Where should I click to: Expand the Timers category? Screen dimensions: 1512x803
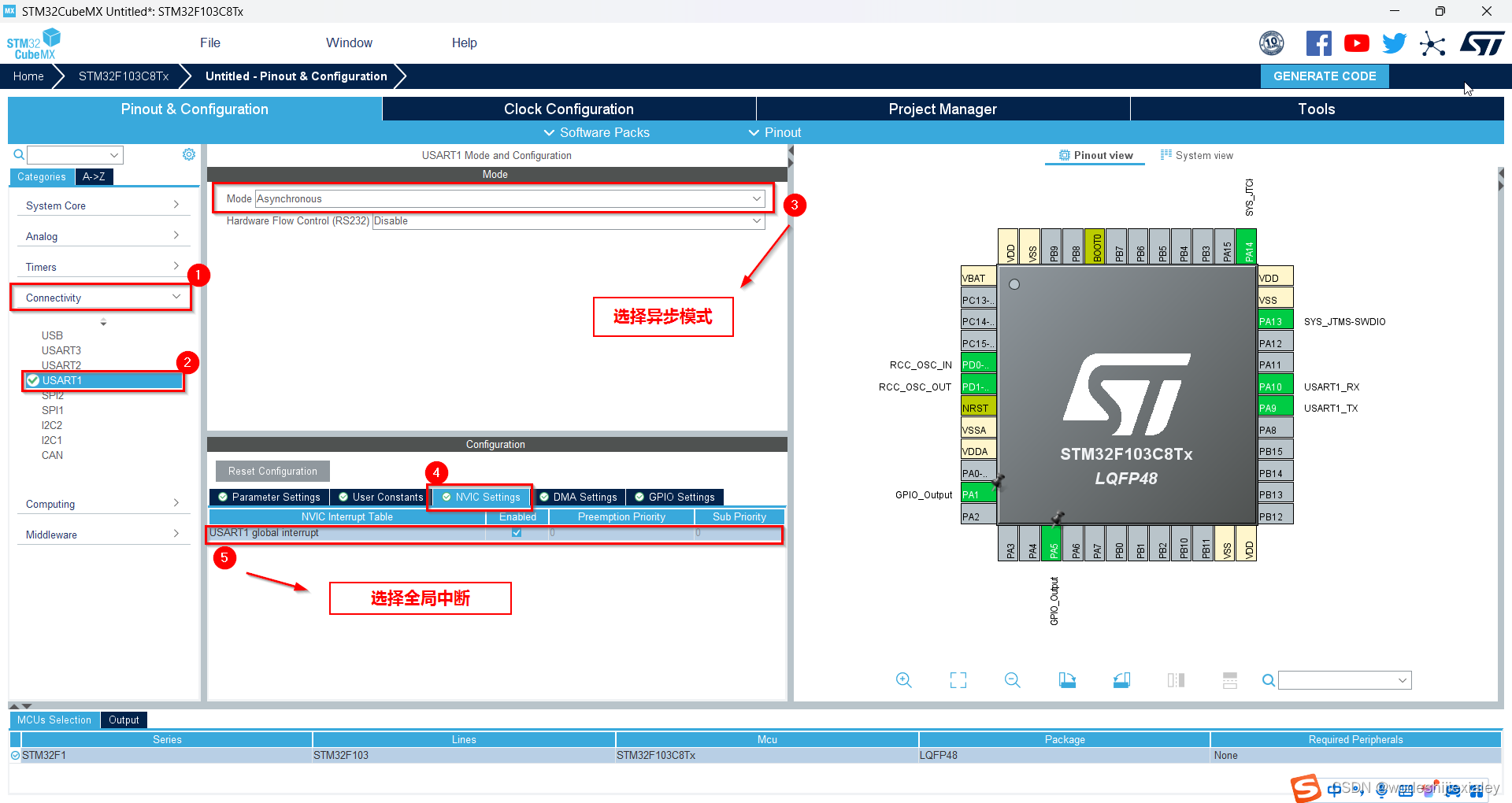(103, 267)
